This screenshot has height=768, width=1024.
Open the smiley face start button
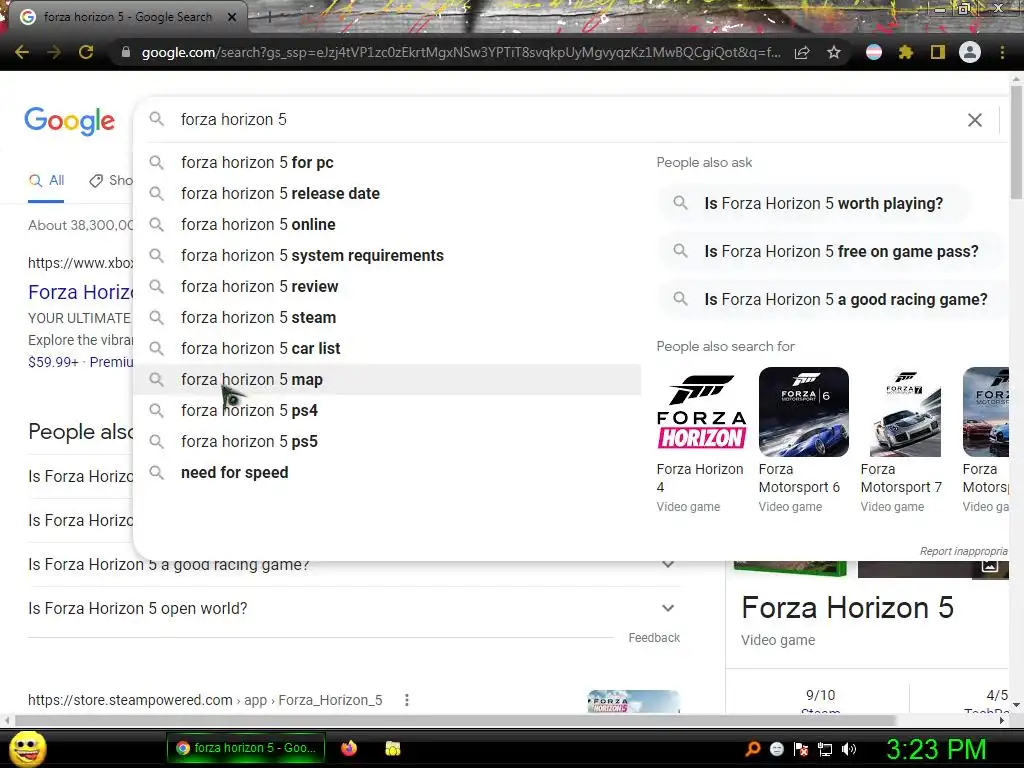tap(27, 749)
